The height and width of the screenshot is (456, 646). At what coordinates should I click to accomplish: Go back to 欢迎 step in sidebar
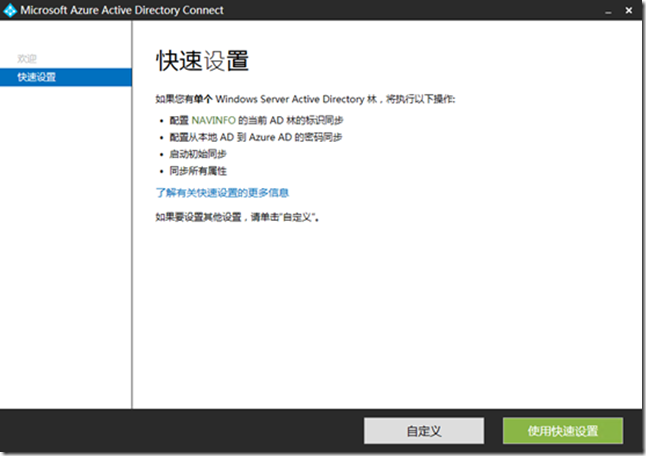[x=27, y=58]
